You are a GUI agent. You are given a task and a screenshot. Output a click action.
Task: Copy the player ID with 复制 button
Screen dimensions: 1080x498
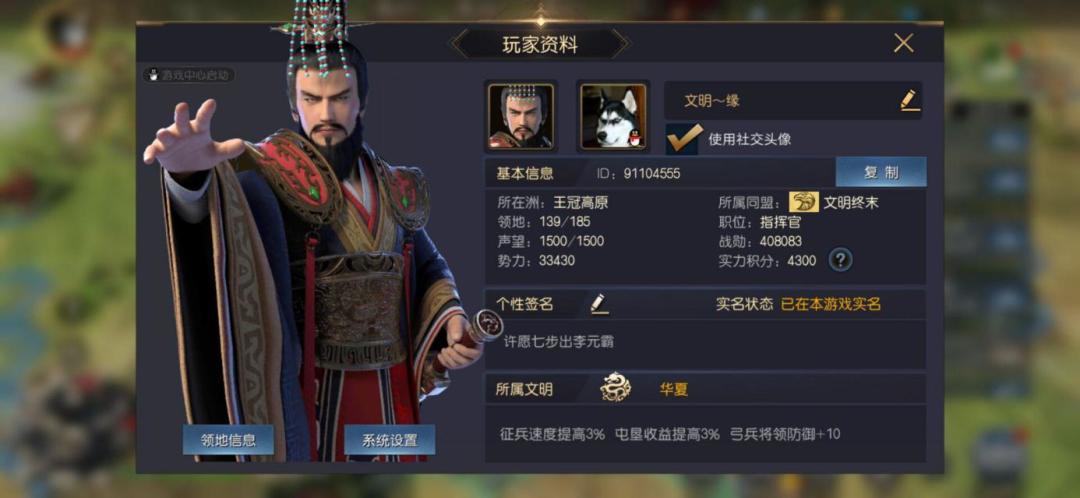(881, 172)
